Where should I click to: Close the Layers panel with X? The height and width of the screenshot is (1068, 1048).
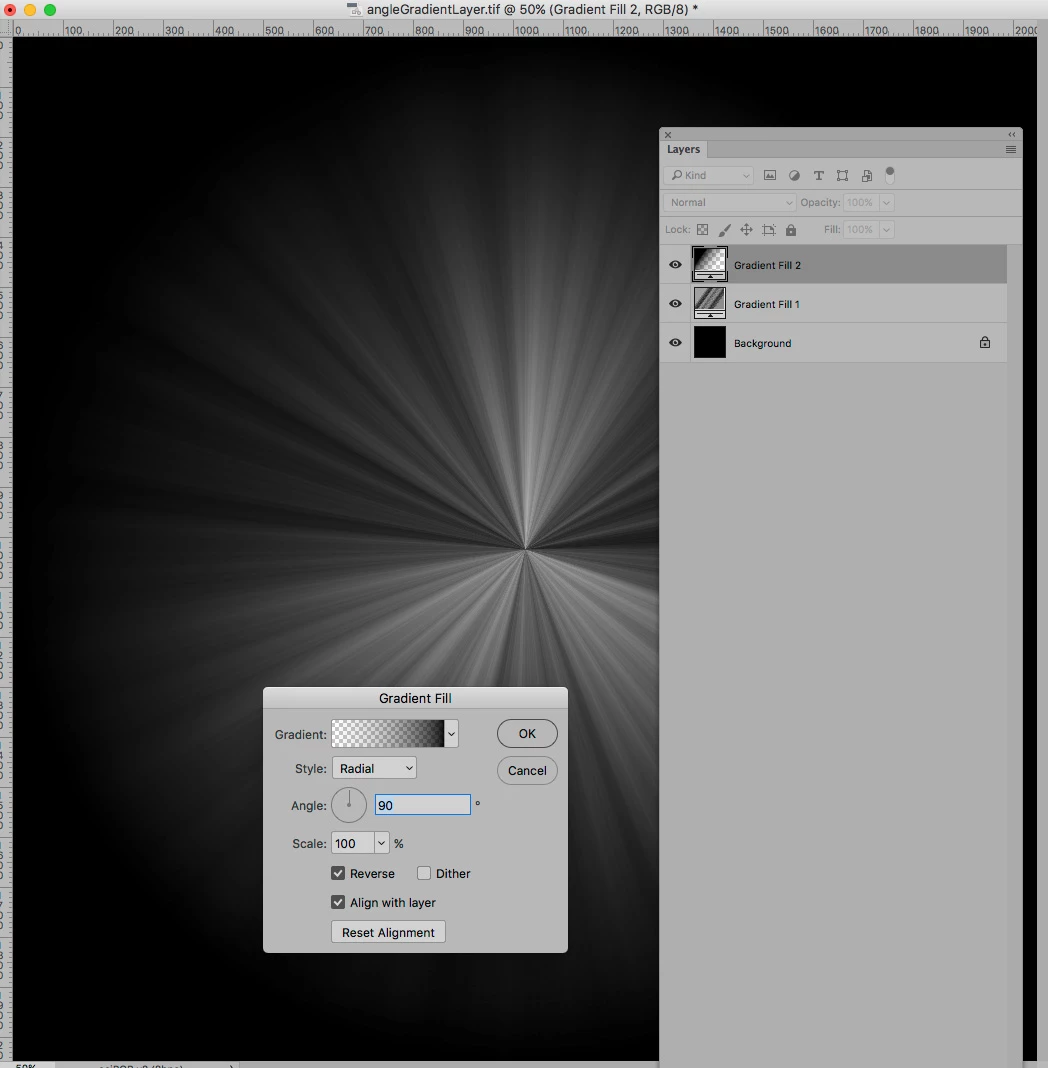(668, 134)
